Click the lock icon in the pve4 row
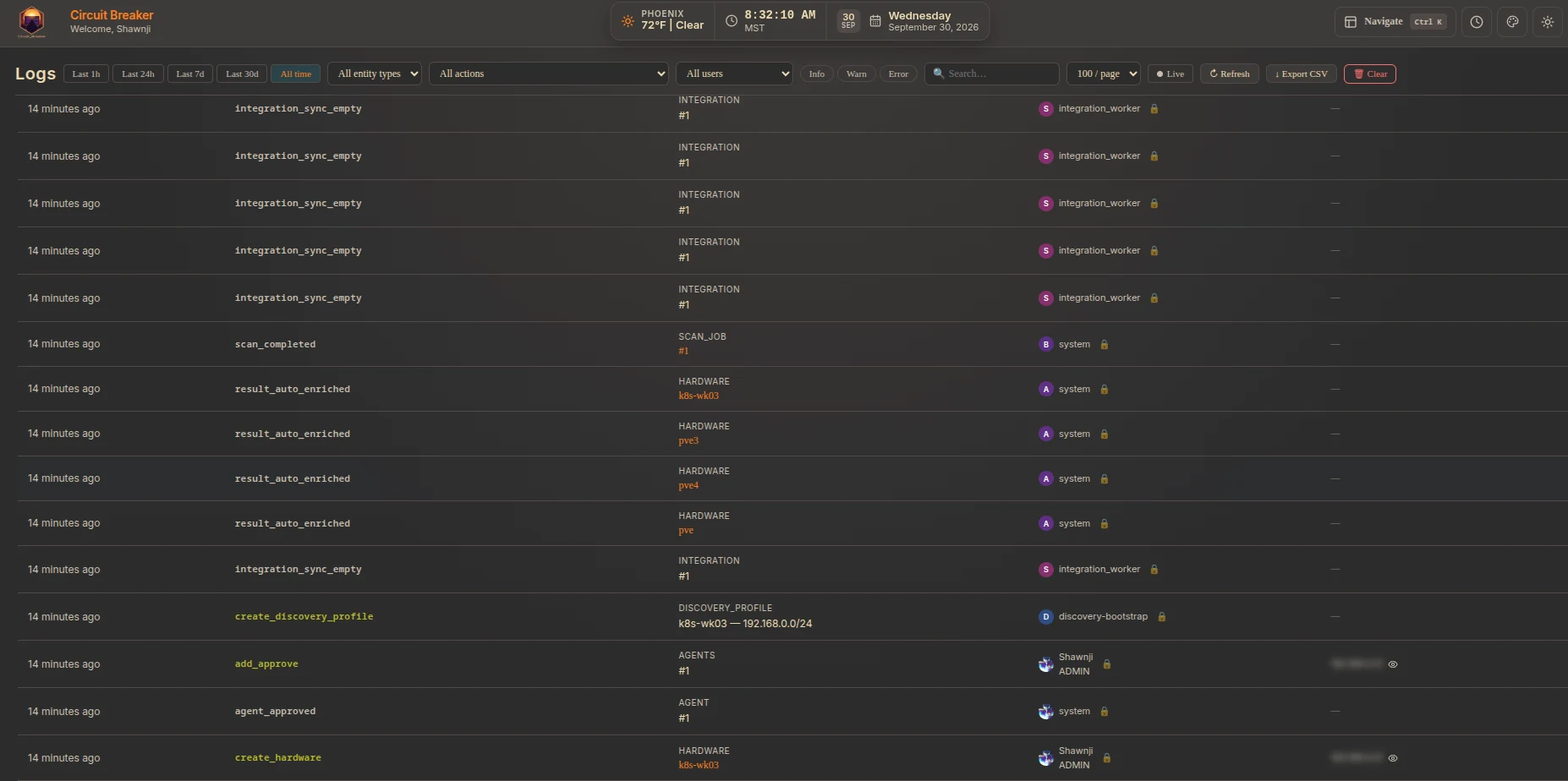 click(x=1105, y=478)
